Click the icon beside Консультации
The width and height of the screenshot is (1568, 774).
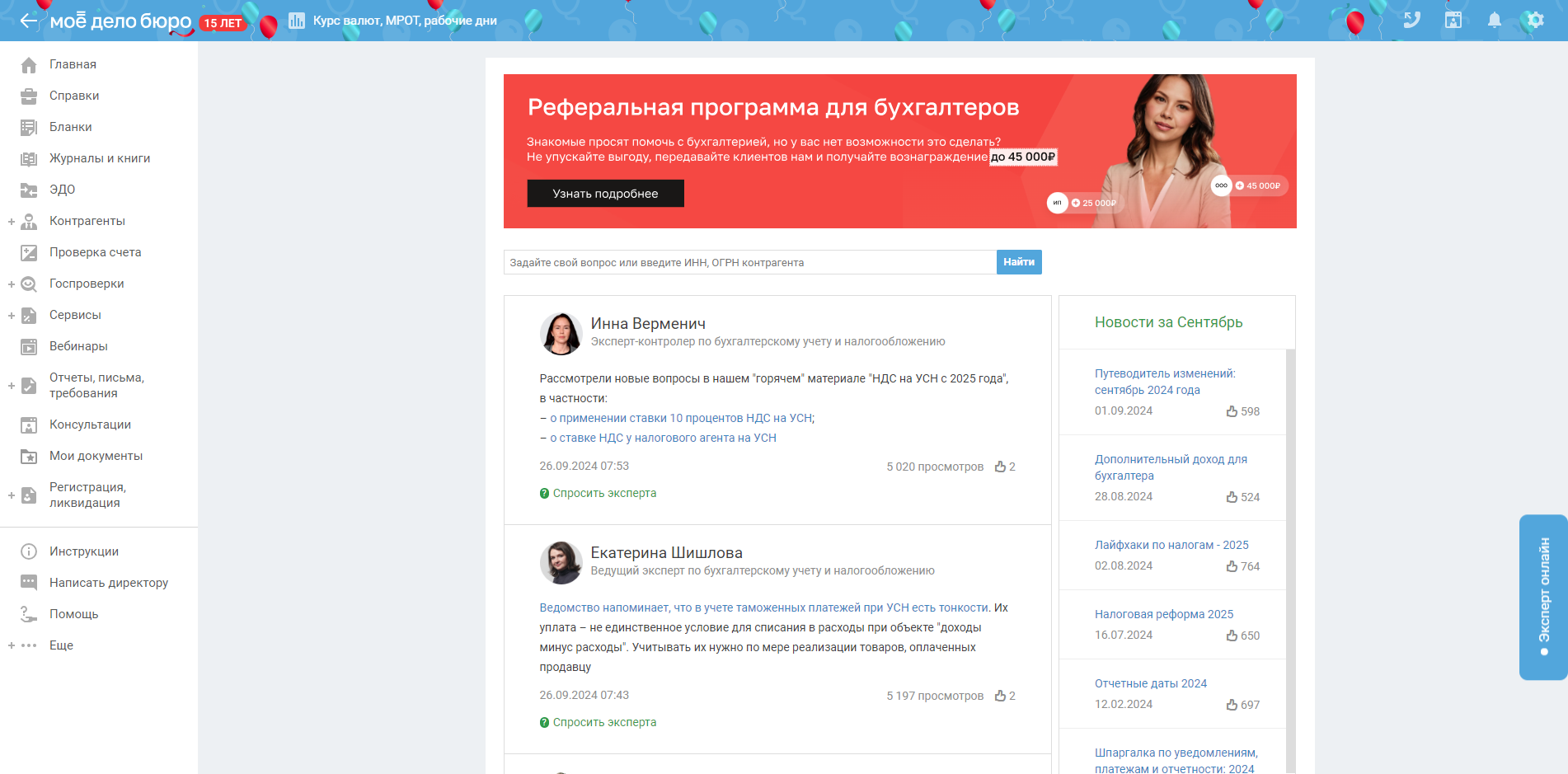tap(29, 425)
